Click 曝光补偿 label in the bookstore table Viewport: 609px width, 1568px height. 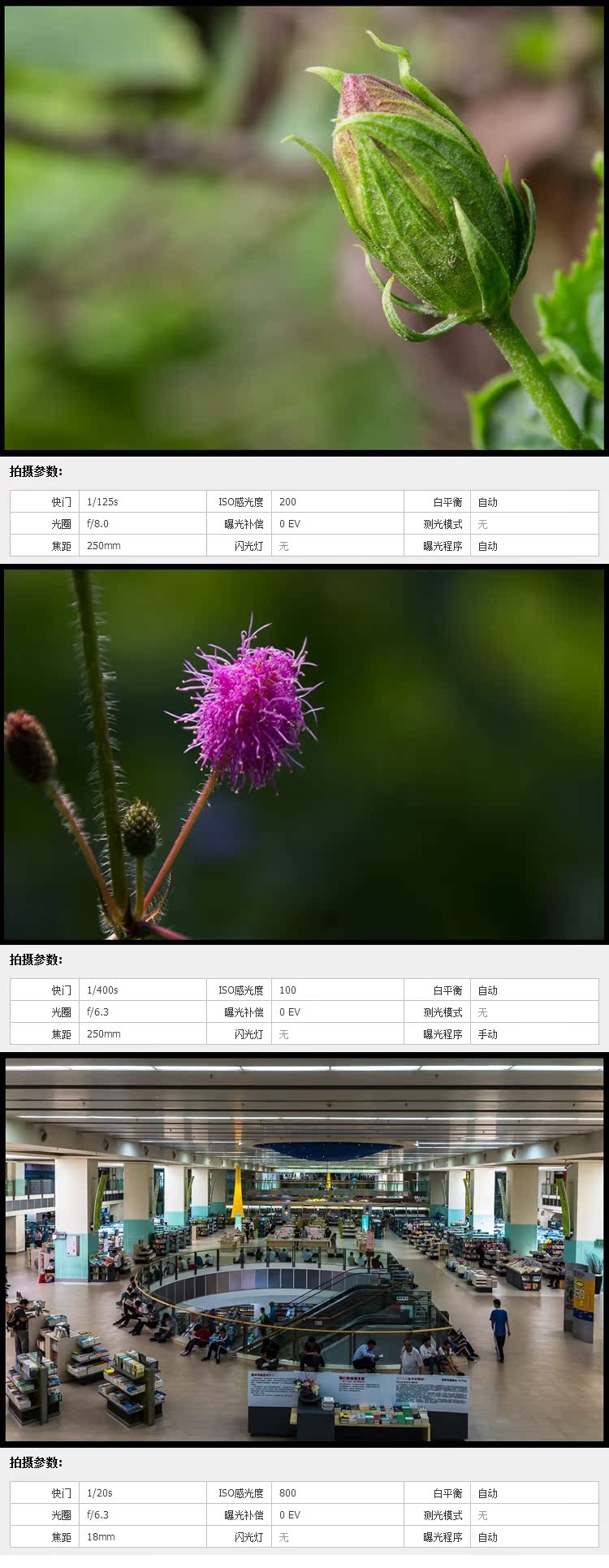coord(244,1515)
